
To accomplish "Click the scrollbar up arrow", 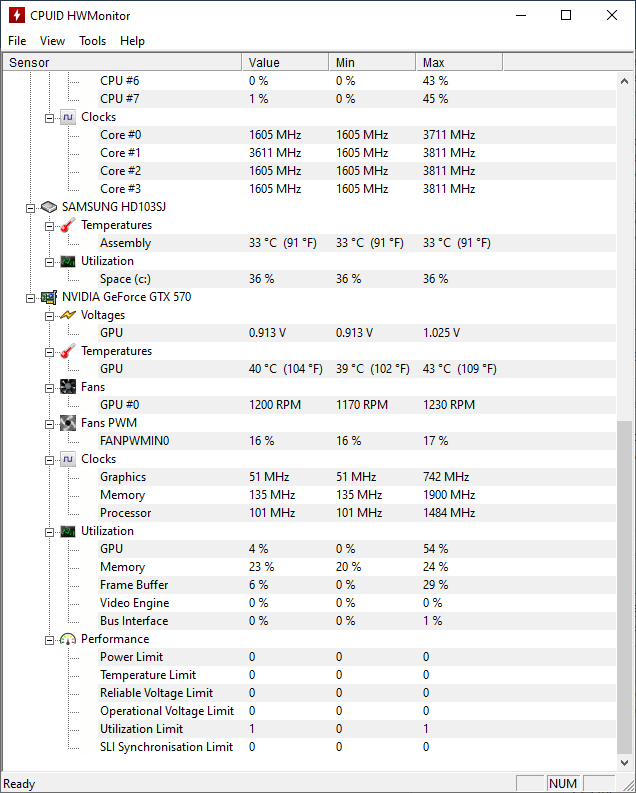I will 624,81.
